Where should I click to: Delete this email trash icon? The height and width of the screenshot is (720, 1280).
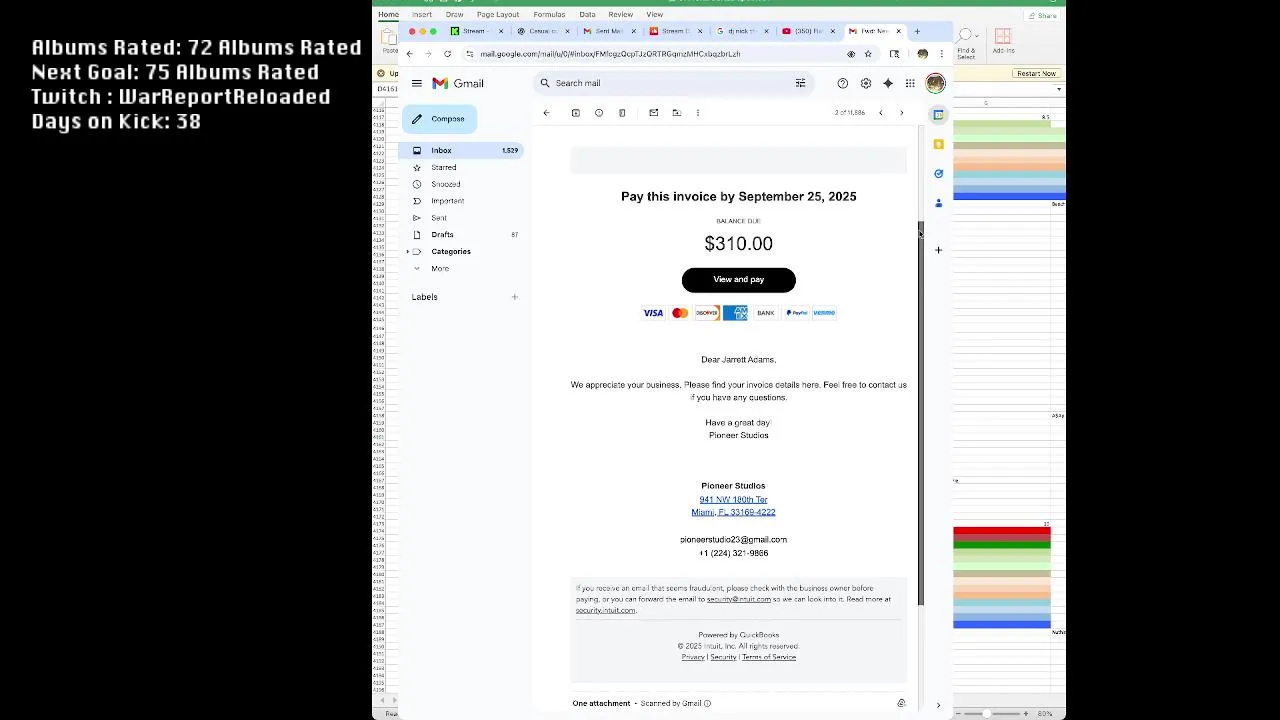pyautogui.click(x=622, y=113)
